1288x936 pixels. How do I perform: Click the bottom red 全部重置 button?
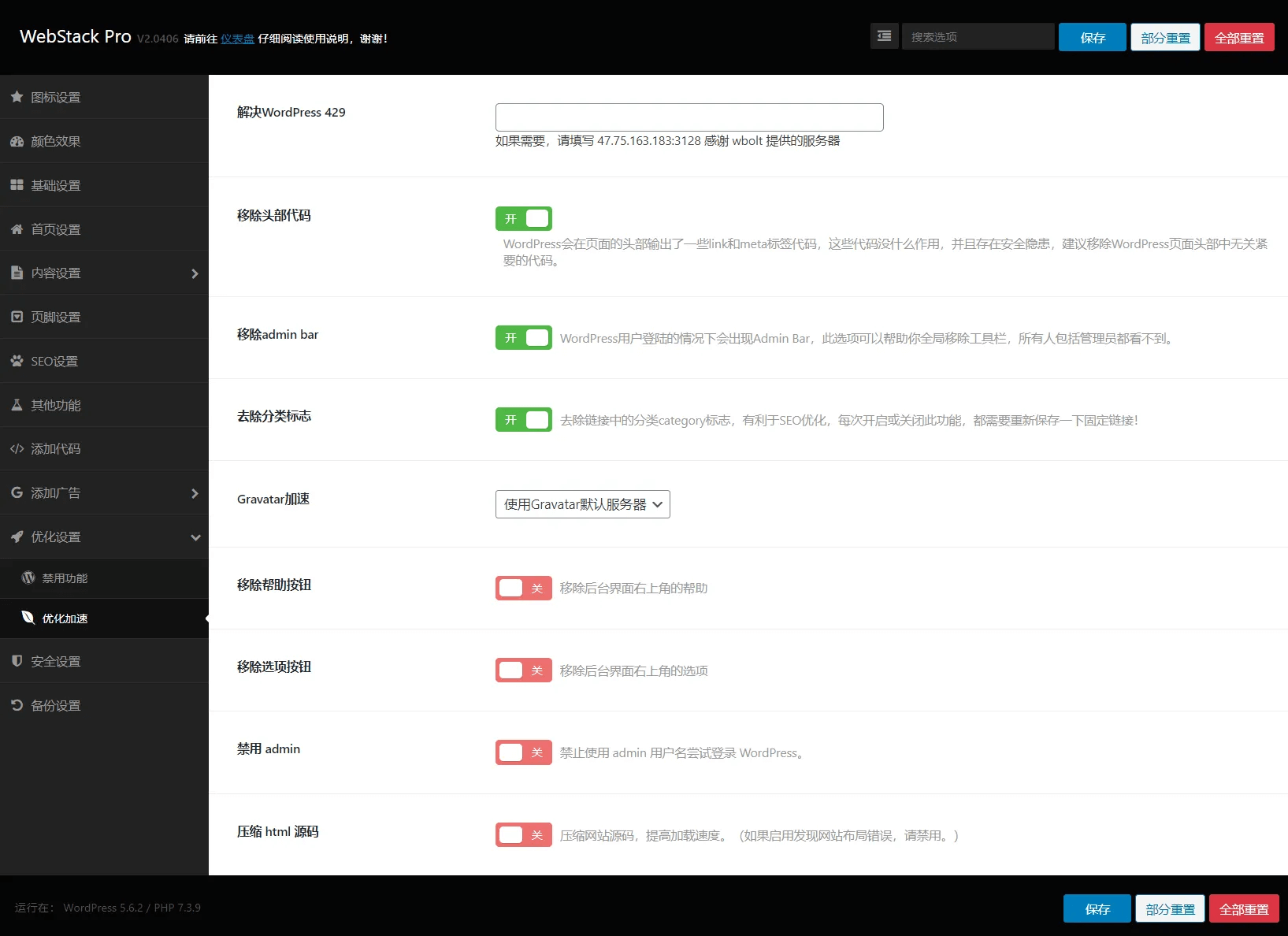pyautogui.click(x=1243, y=909)
